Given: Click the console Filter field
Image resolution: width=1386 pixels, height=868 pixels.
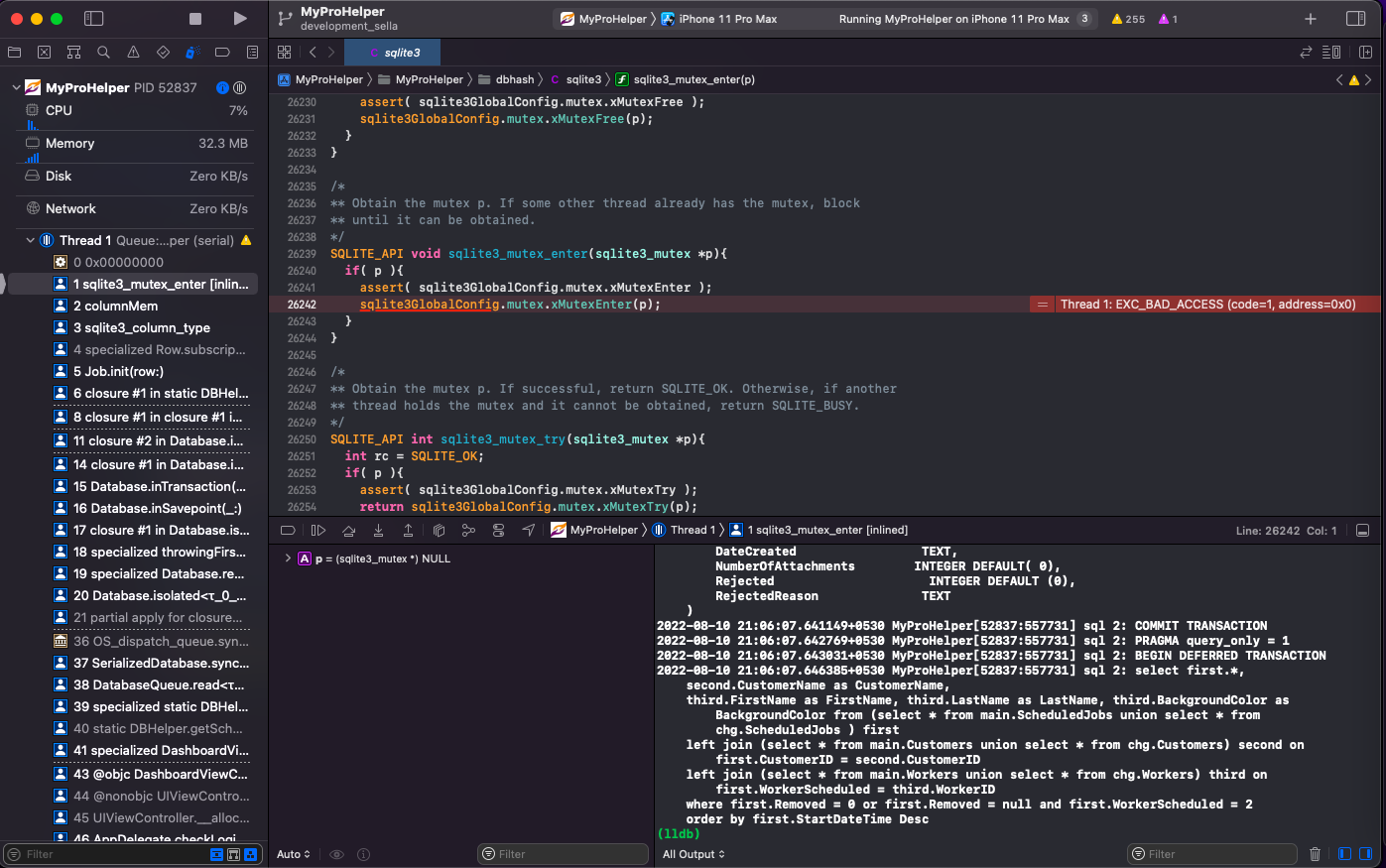Looking at the screenshot, I should (1212, 854).
